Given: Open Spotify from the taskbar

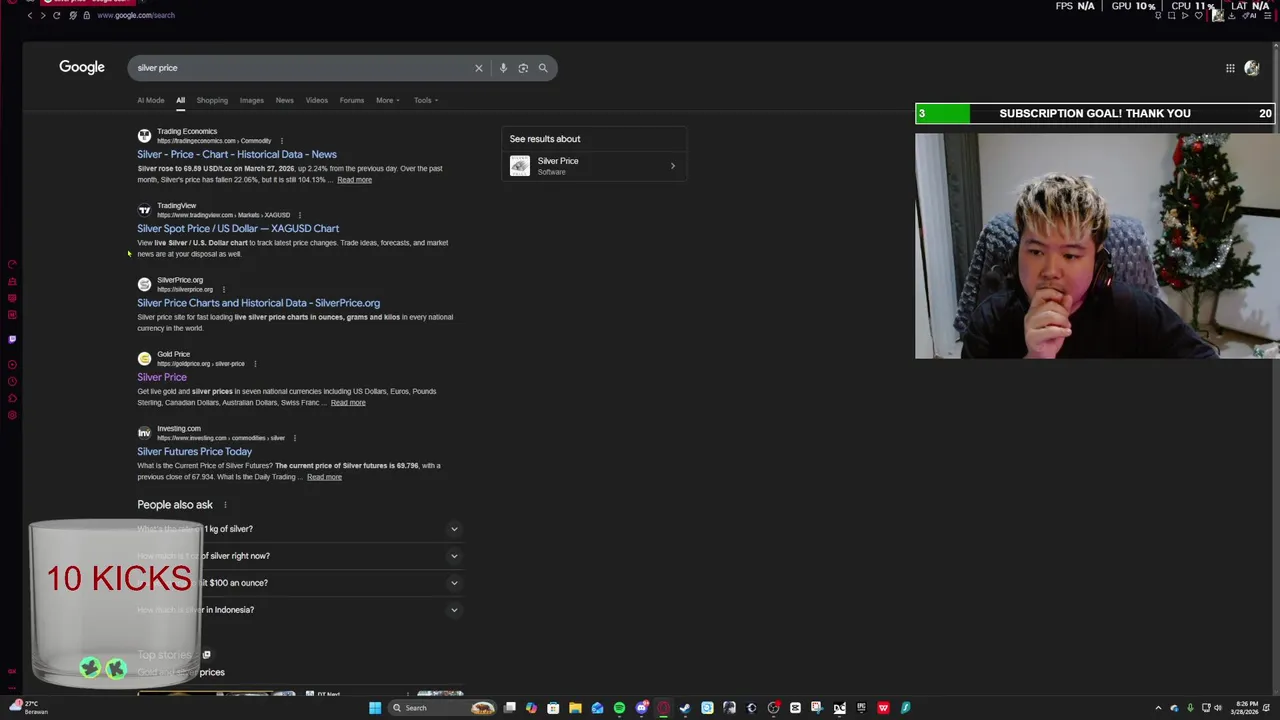Looking at the screenshot, I should [x=619, y=708].
